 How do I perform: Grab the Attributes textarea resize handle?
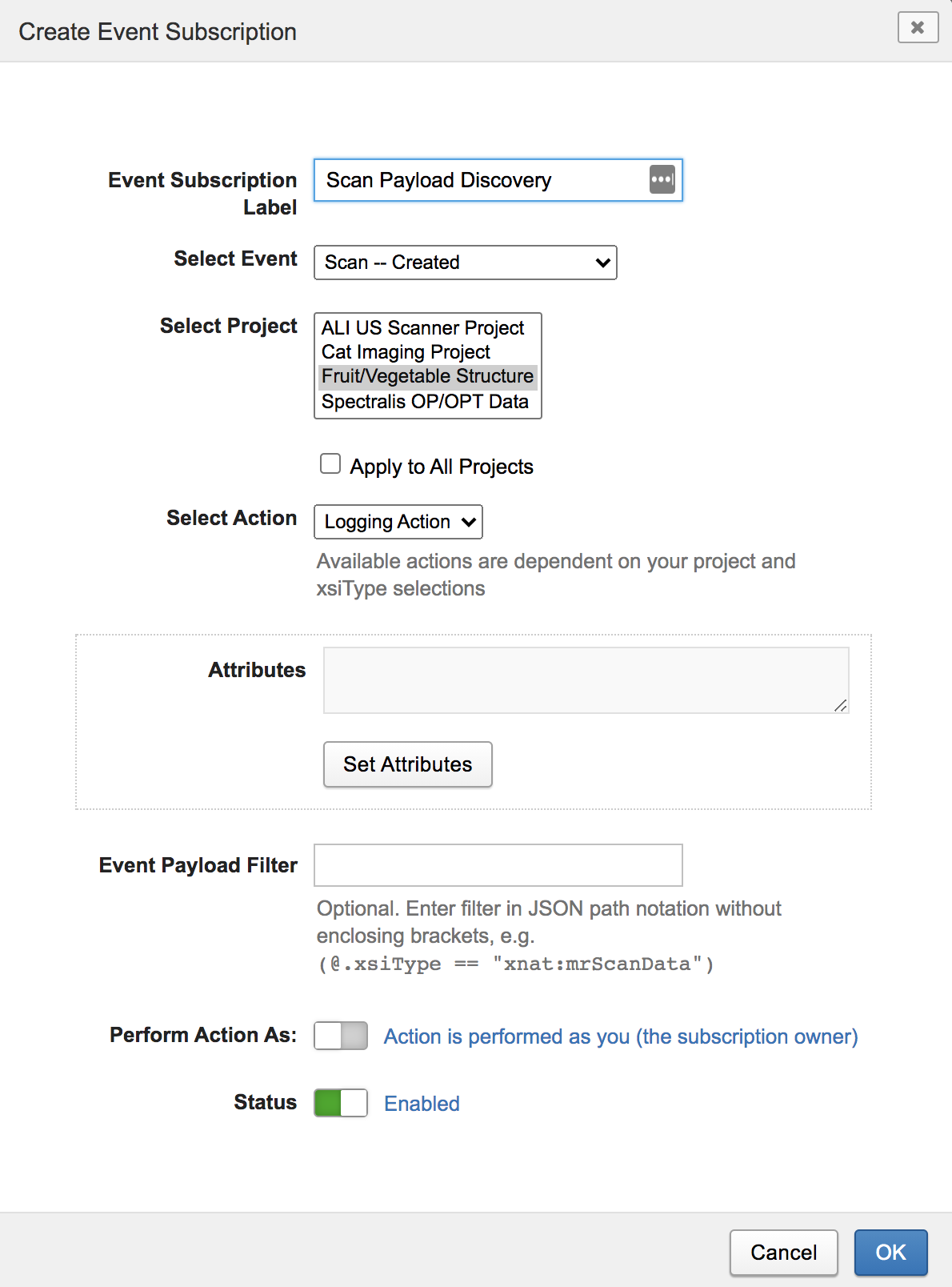[x=840, y=705]
